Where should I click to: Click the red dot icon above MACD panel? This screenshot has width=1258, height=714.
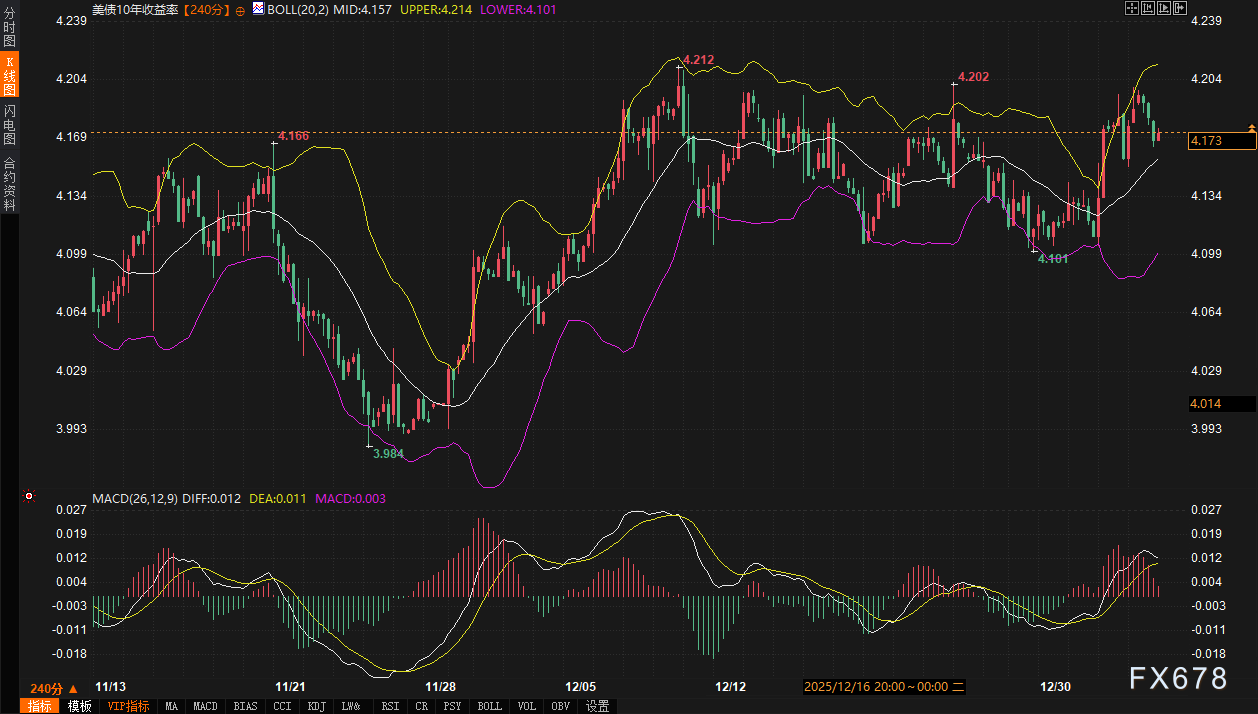[x=29, y=496]
